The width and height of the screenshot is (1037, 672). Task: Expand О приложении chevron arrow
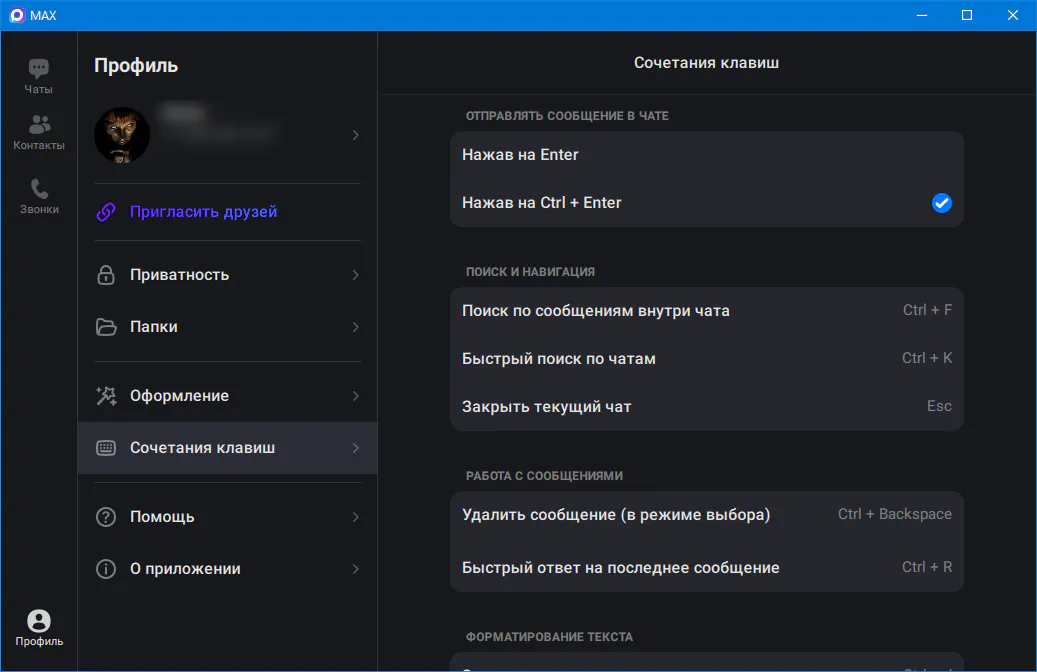click(356, 569)
